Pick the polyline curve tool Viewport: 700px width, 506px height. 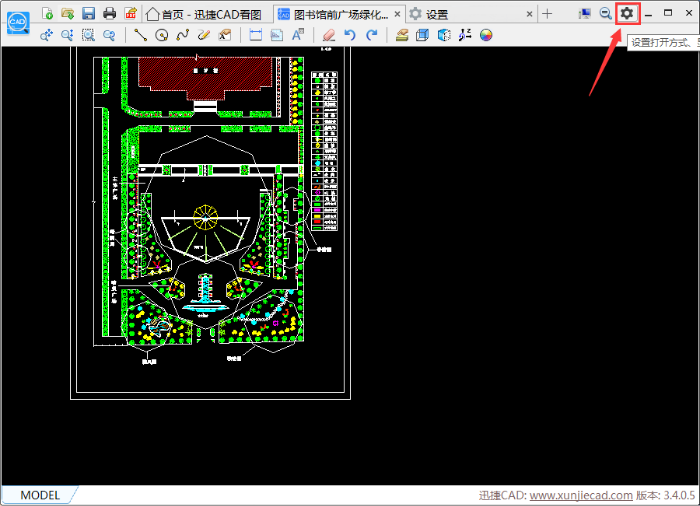tap(182, 35)
